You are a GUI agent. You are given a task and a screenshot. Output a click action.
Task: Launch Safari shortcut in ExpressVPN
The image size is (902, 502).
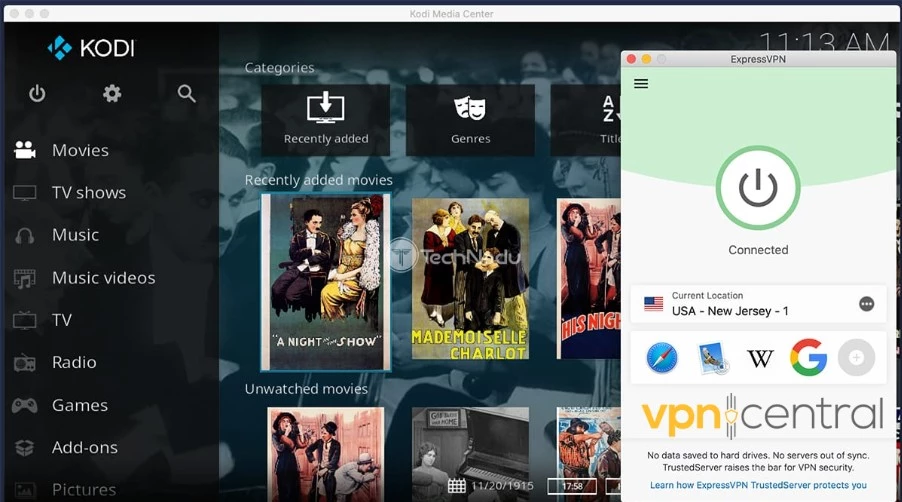tap(662, 358)
